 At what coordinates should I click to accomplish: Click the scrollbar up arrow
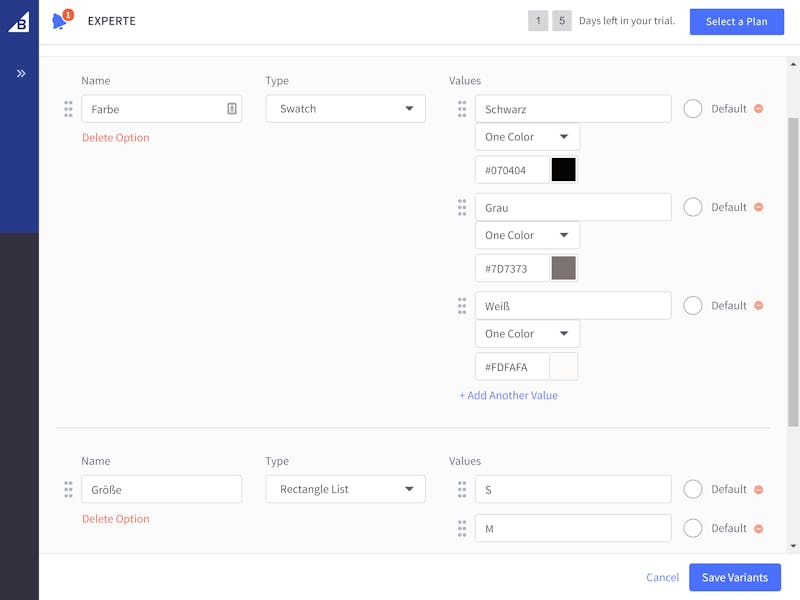[x=793, y=64]
